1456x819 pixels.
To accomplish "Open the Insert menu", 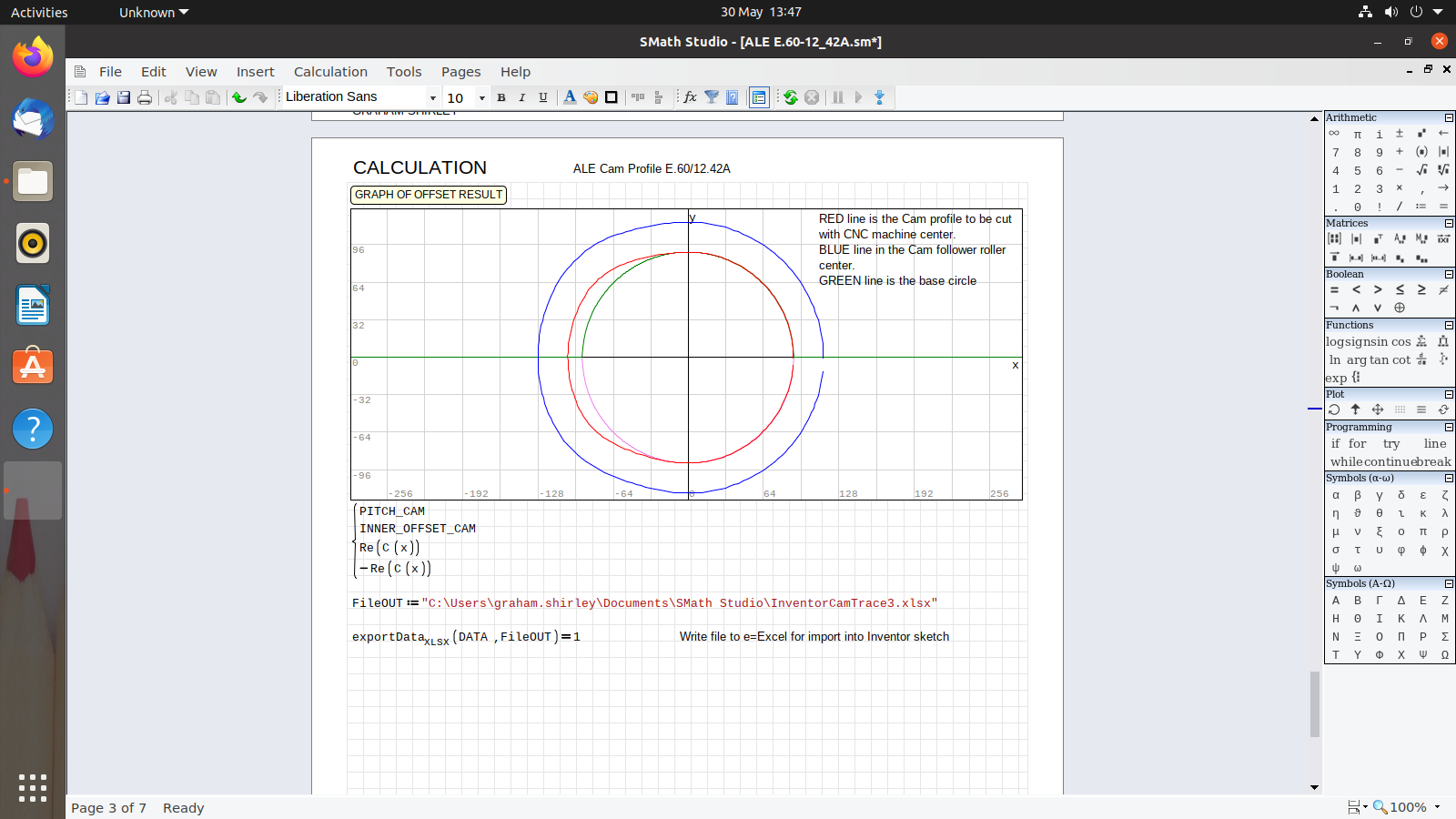I will tap(255, 72).
